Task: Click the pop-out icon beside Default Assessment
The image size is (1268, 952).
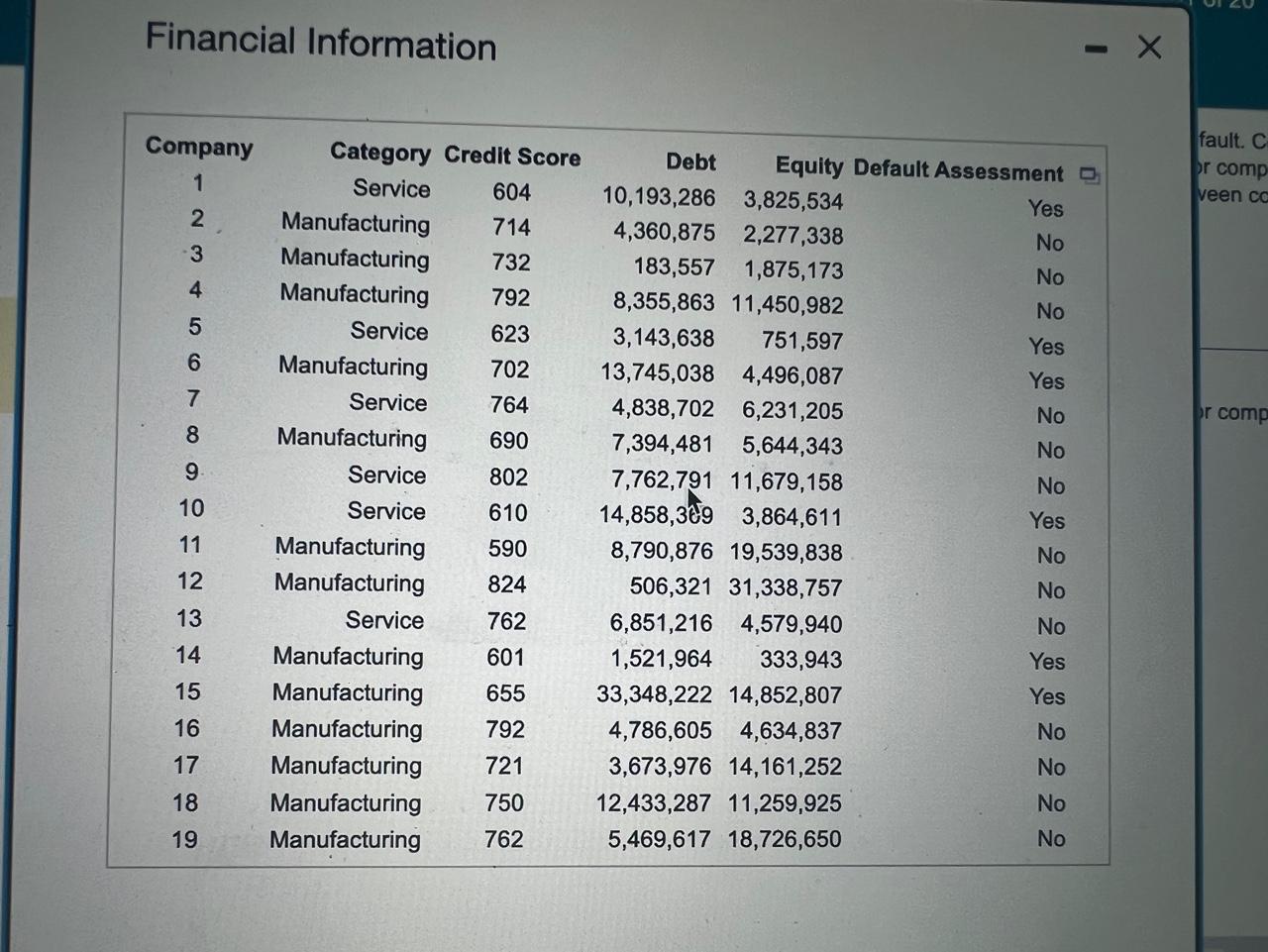Action: (x=1091, y=175)
